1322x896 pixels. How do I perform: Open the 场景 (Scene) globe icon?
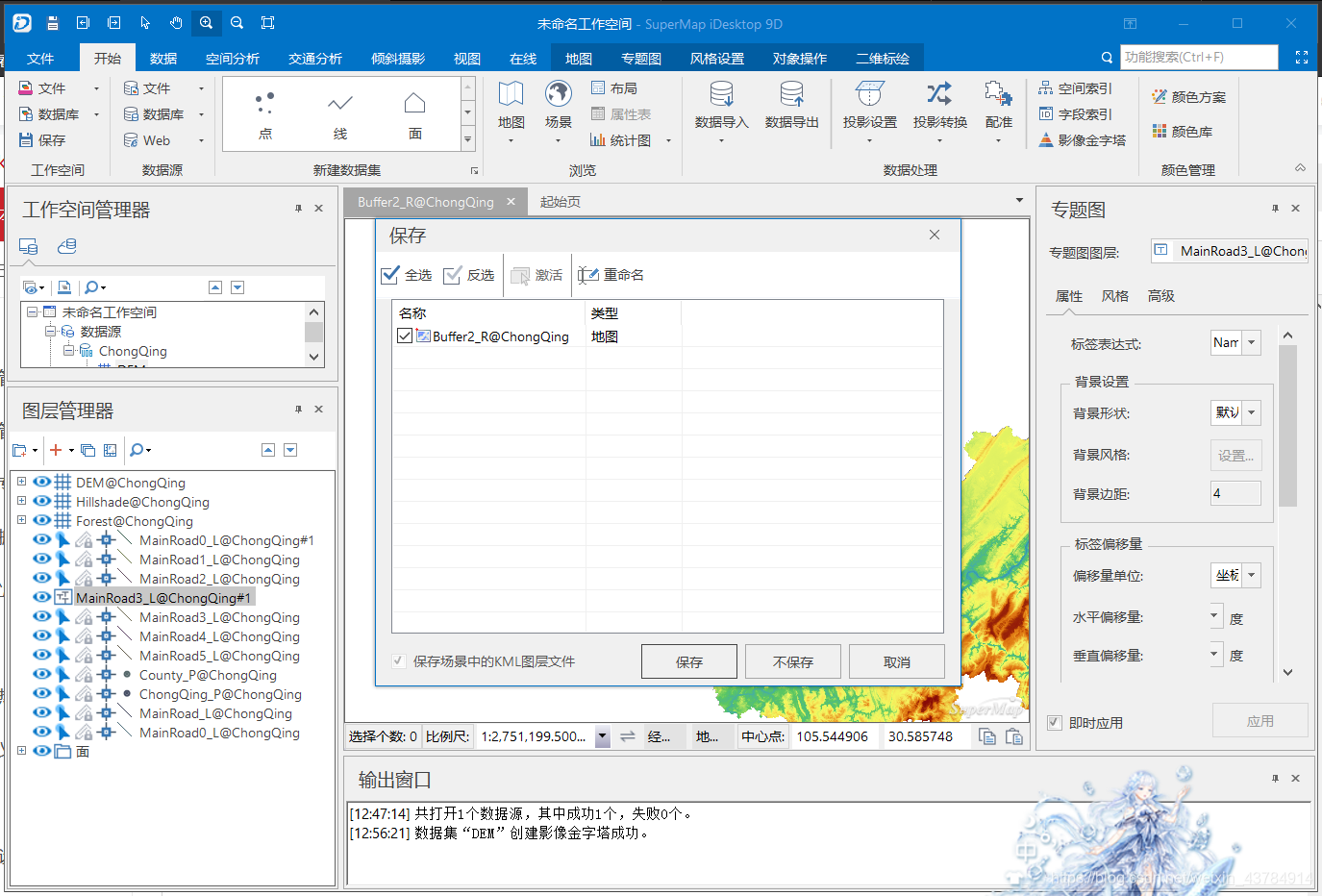558,94
